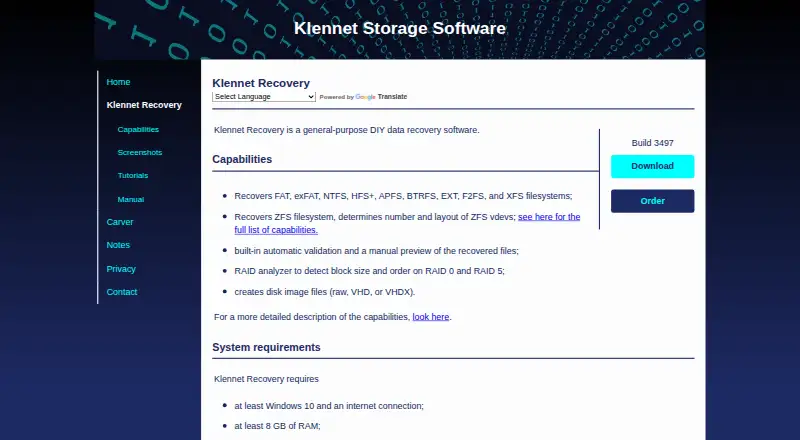Select Klennet Recovery in the sidebar

coord(144,105)
